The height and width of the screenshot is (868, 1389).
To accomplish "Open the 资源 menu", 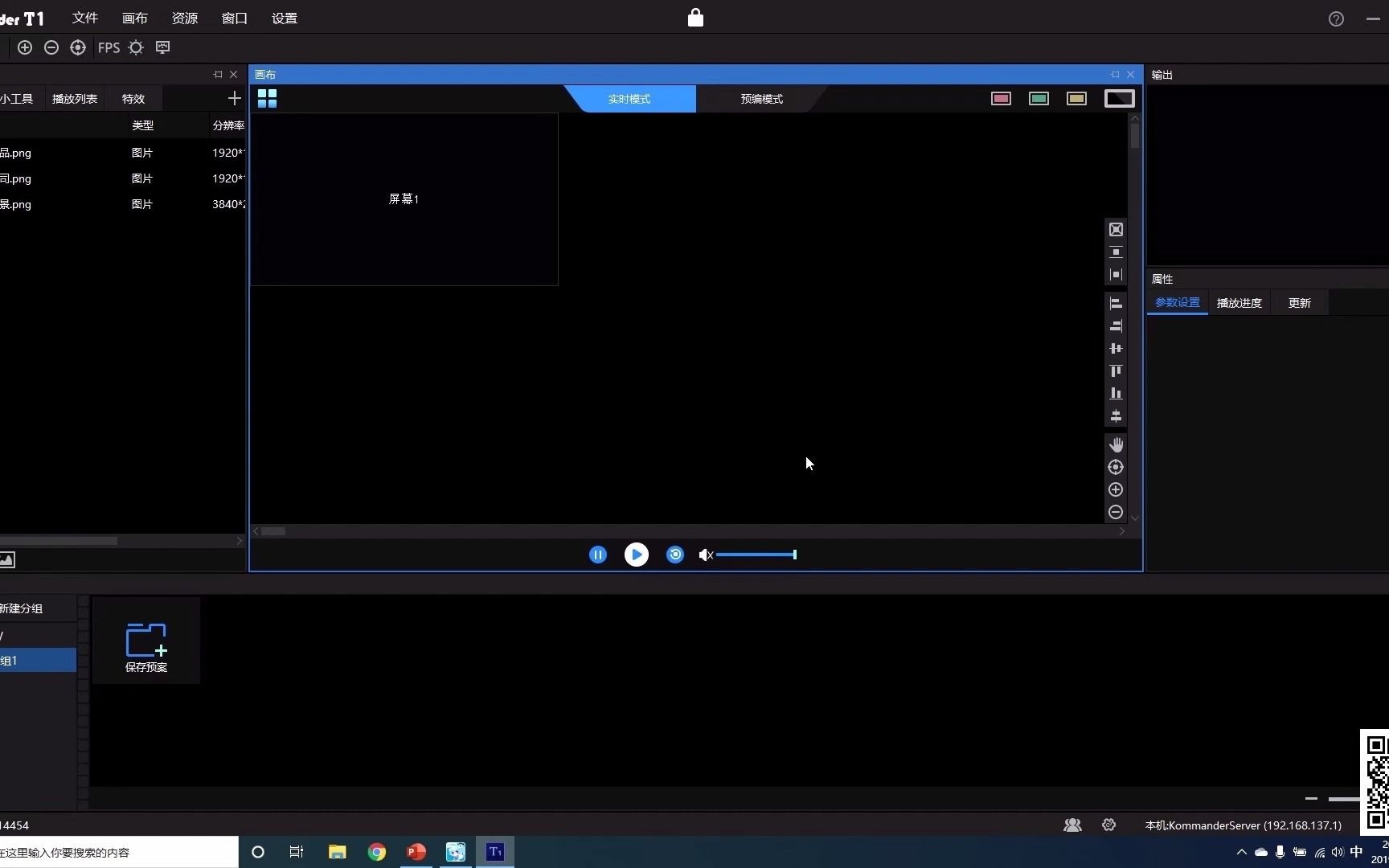I will tap(185, 18).
